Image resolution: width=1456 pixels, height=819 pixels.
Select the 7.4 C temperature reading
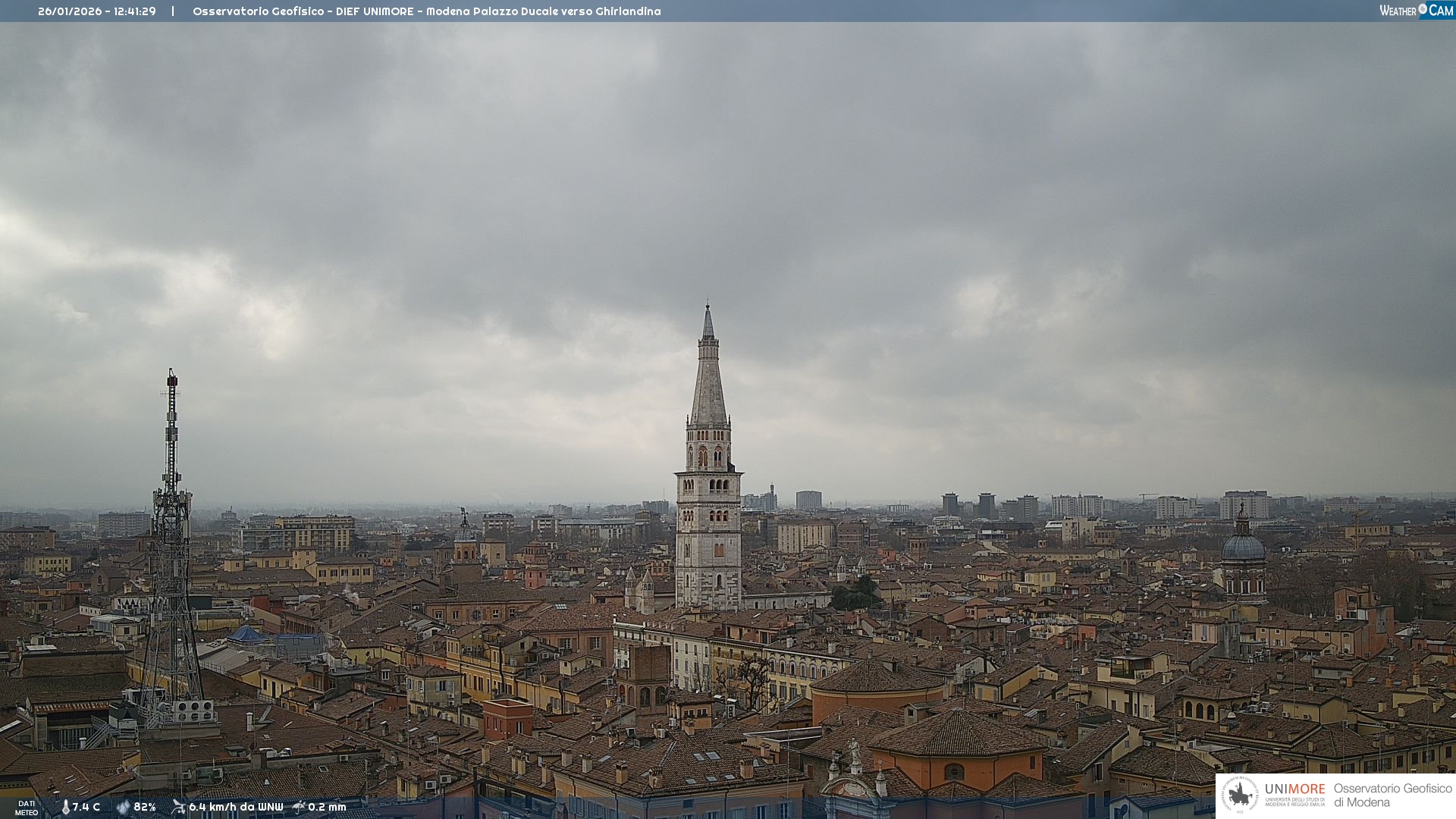click(86, 807)
